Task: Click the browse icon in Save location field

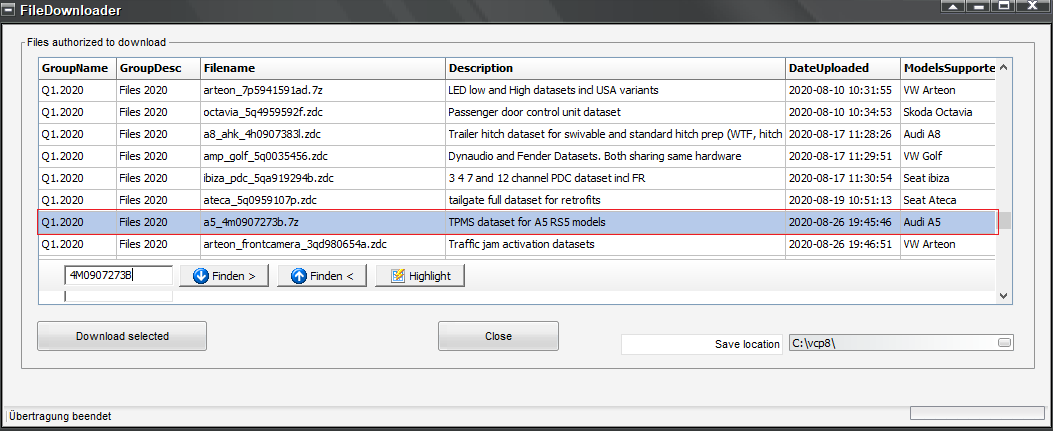Action: tap(1005, 343)
